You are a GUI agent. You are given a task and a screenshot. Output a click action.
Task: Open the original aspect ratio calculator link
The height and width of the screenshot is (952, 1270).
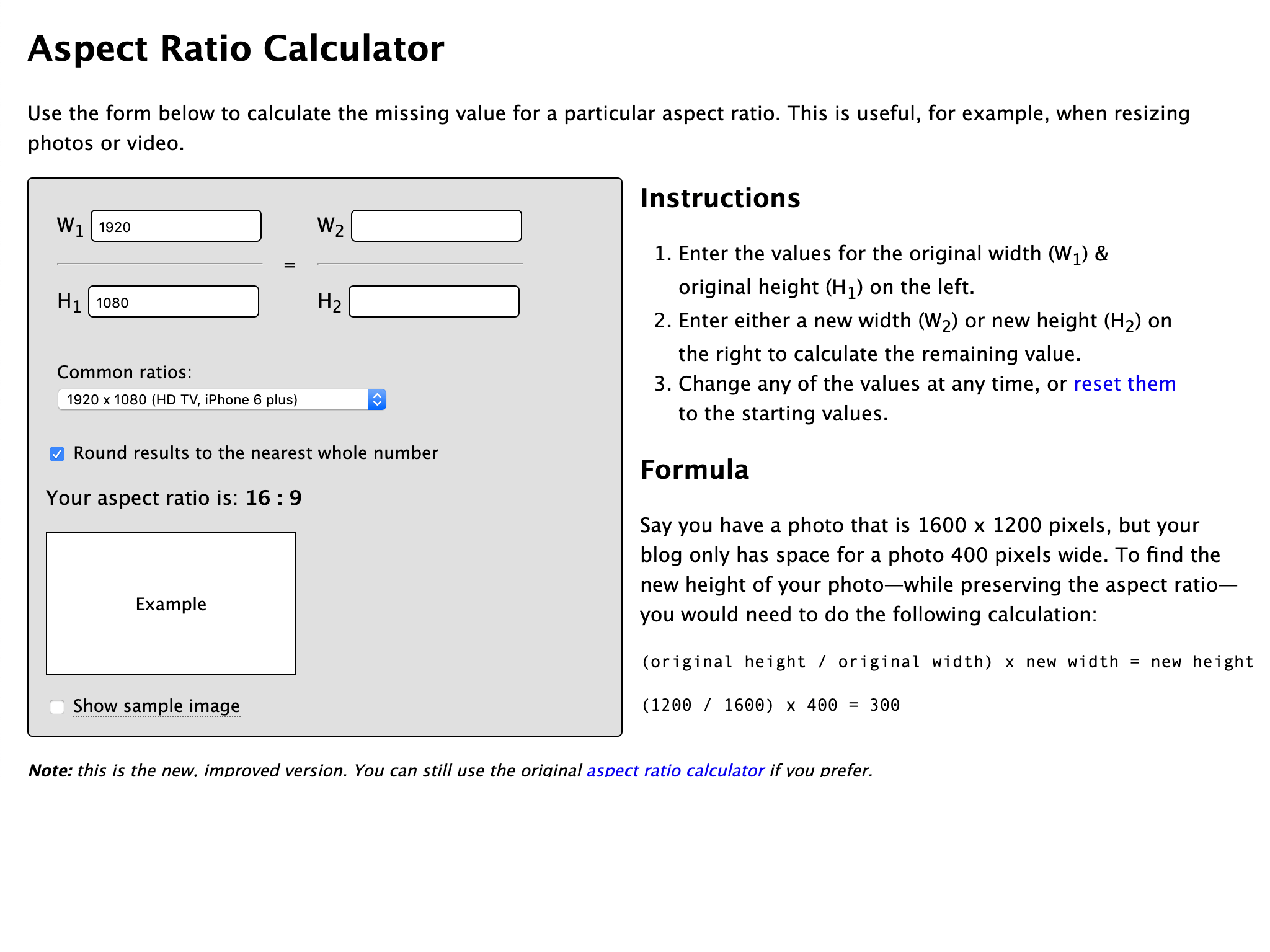point(675,770)
